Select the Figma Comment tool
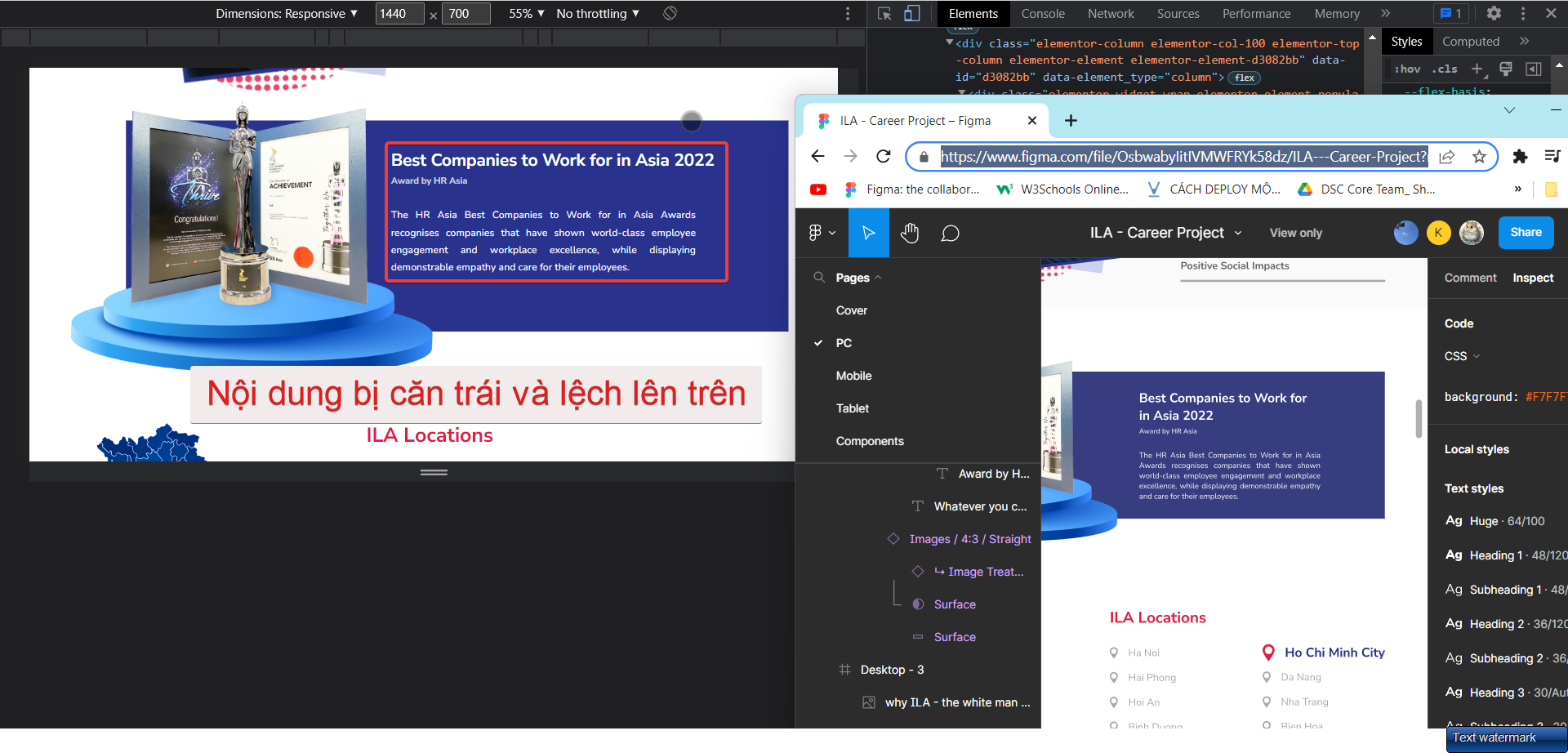 tap(950, 233)
